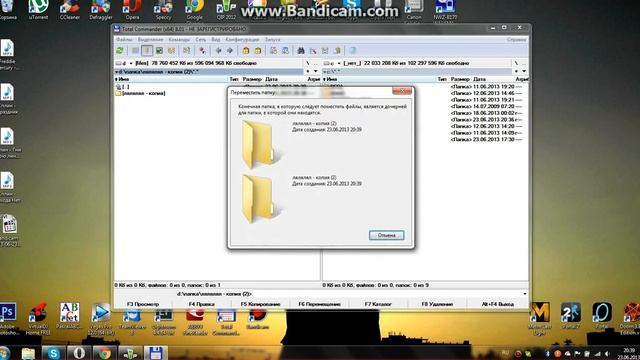Click the F4 Правка button
The width and height of the screenshot is (640, 360).
pyautogui.click(x=202, y=304)
